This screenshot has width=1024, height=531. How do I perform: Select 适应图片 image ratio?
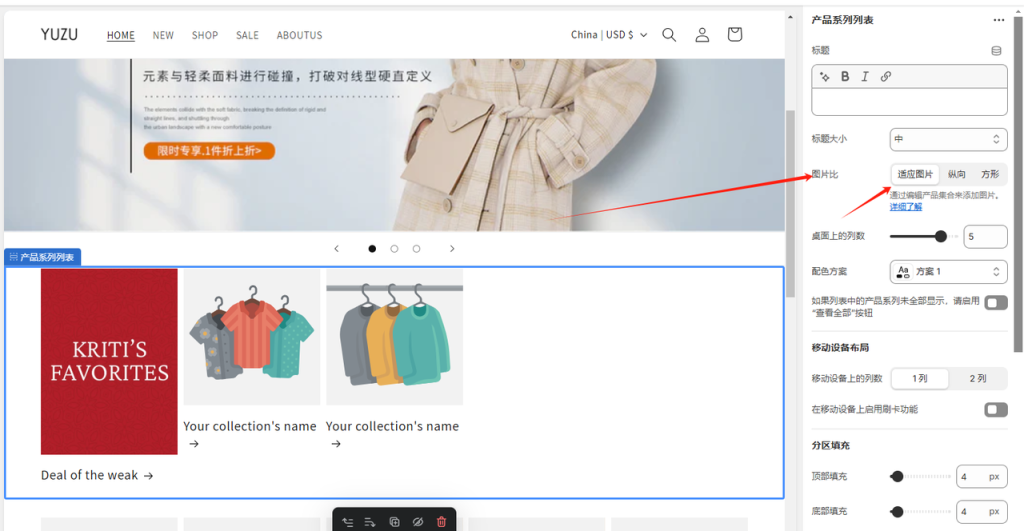(915, 174)
